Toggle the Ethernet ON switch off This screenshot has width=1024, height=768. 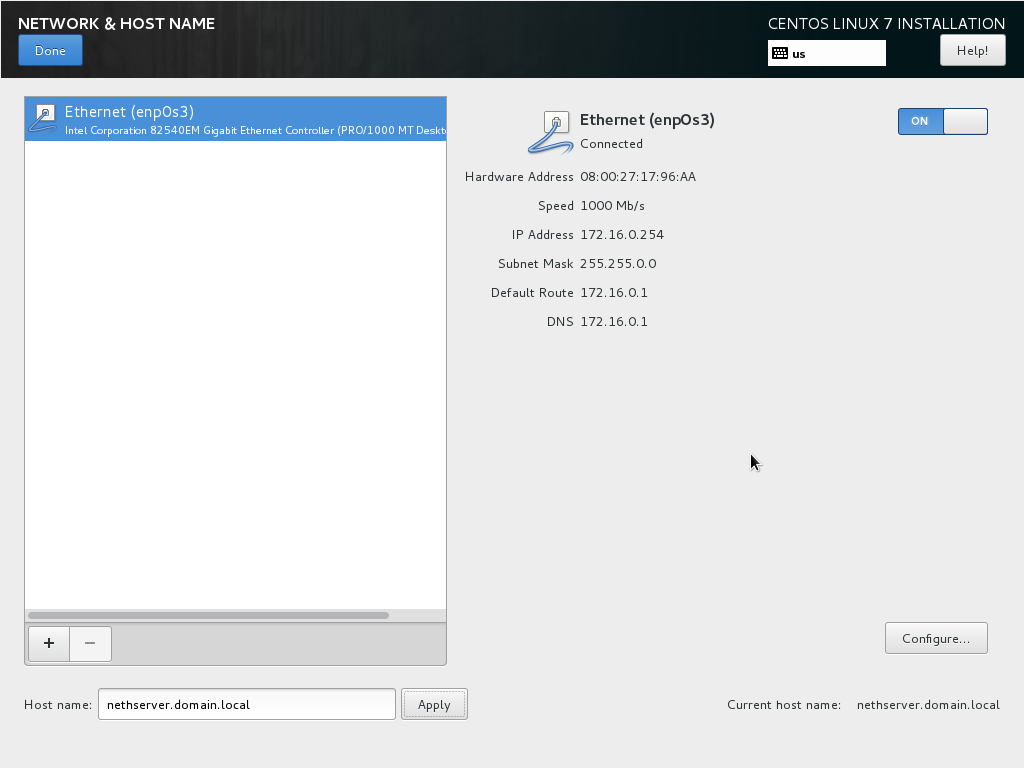942,121
